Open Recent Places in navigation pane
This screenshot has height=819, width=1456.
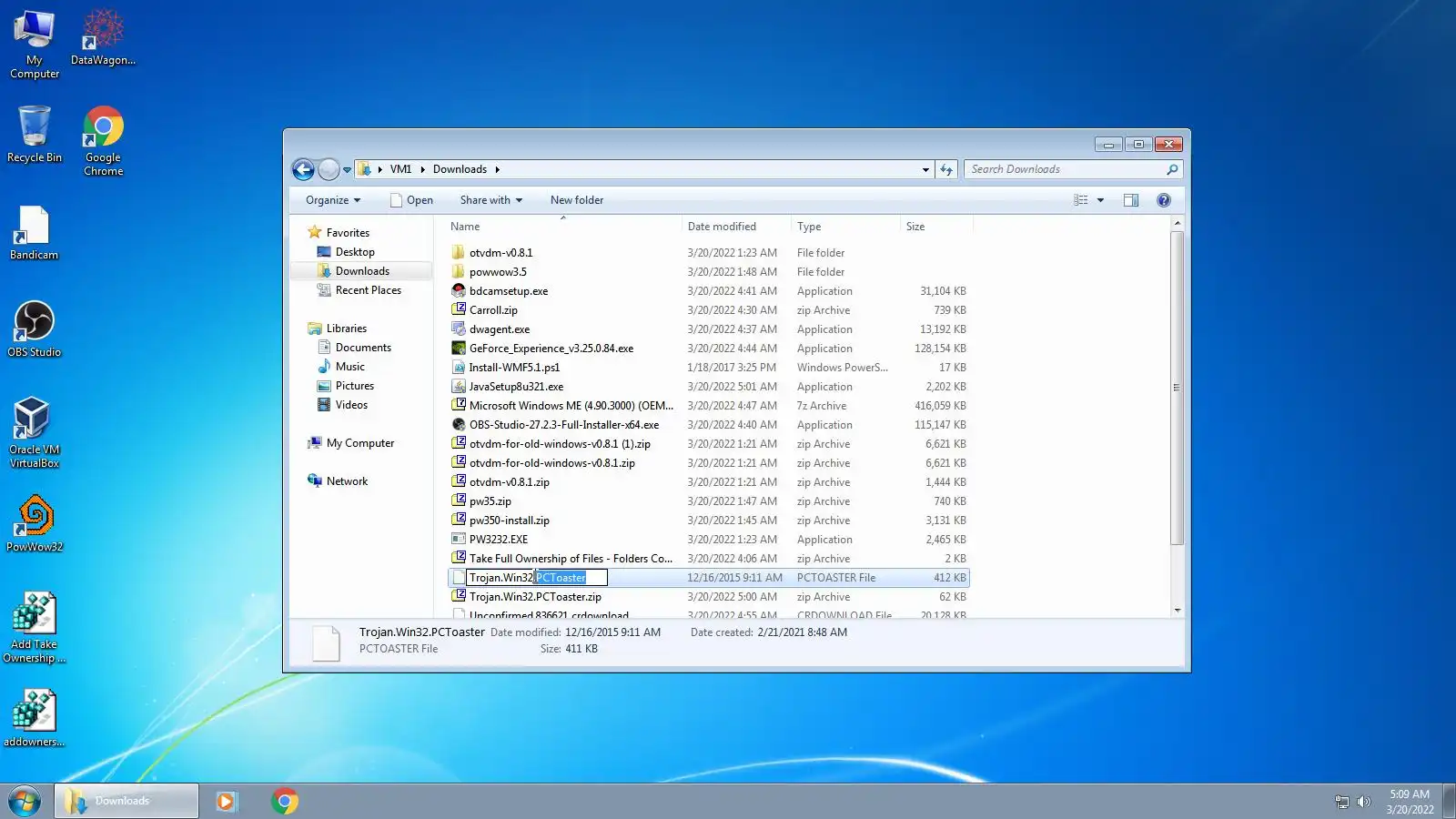pos(359,290)
